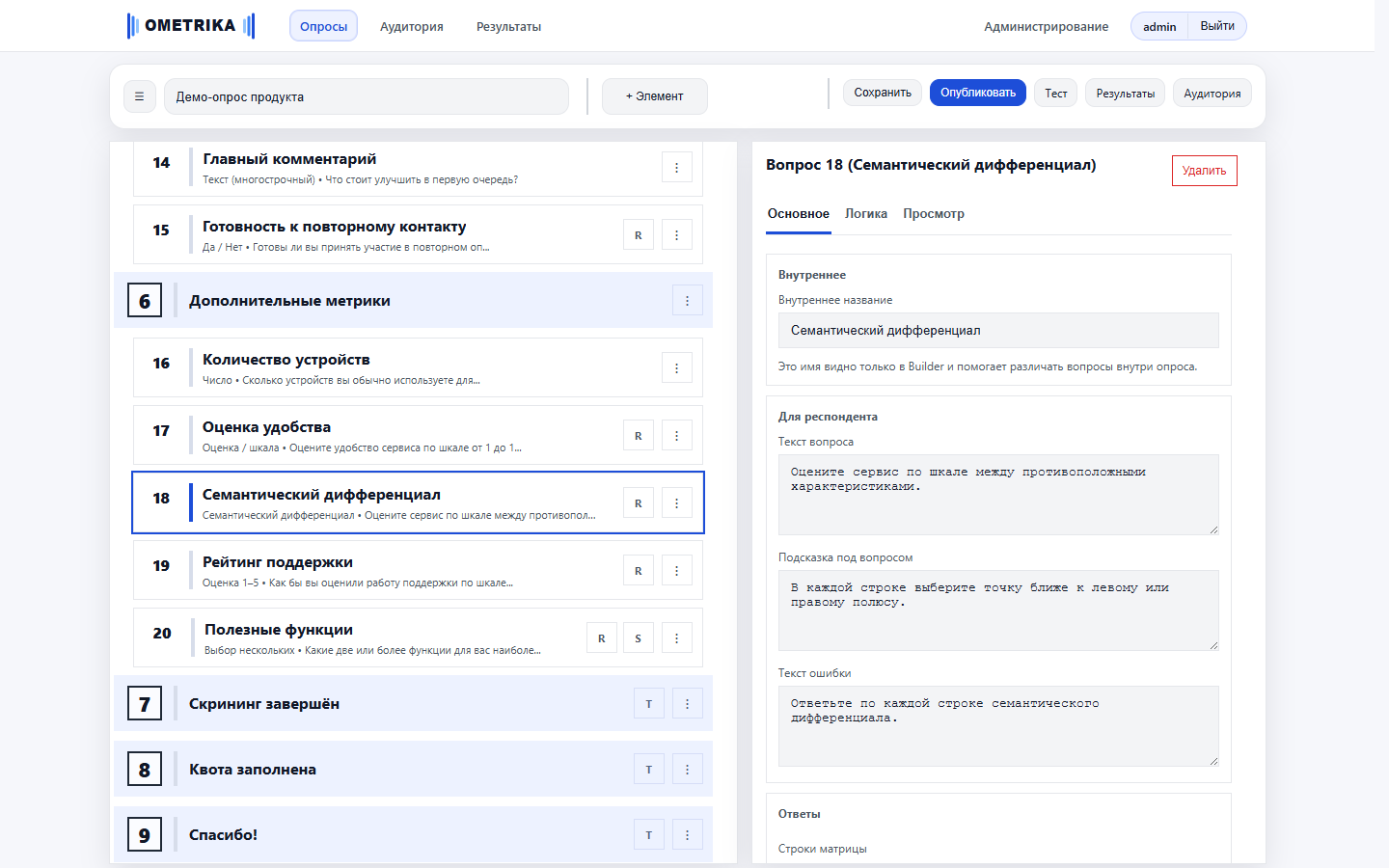The height and width of the screenshot is (868, 1389).
Task: Open Результаты in top navigation
Action: pyautogui.click(x=509, y=27)
